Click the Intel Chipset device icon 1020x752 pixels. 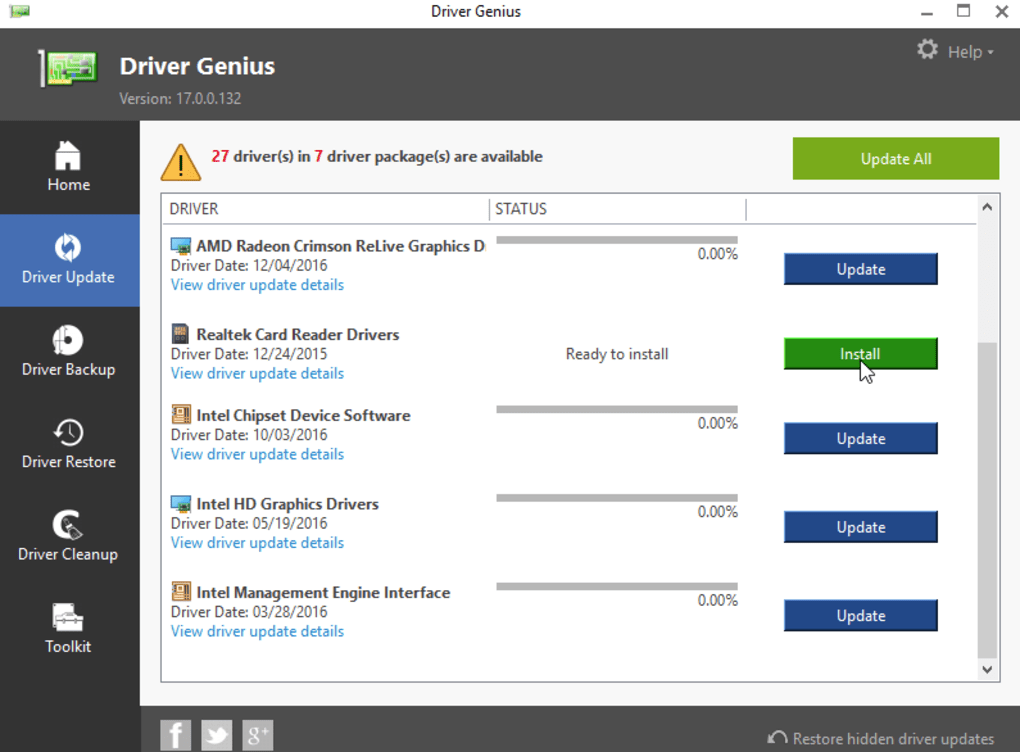point(181,414)
